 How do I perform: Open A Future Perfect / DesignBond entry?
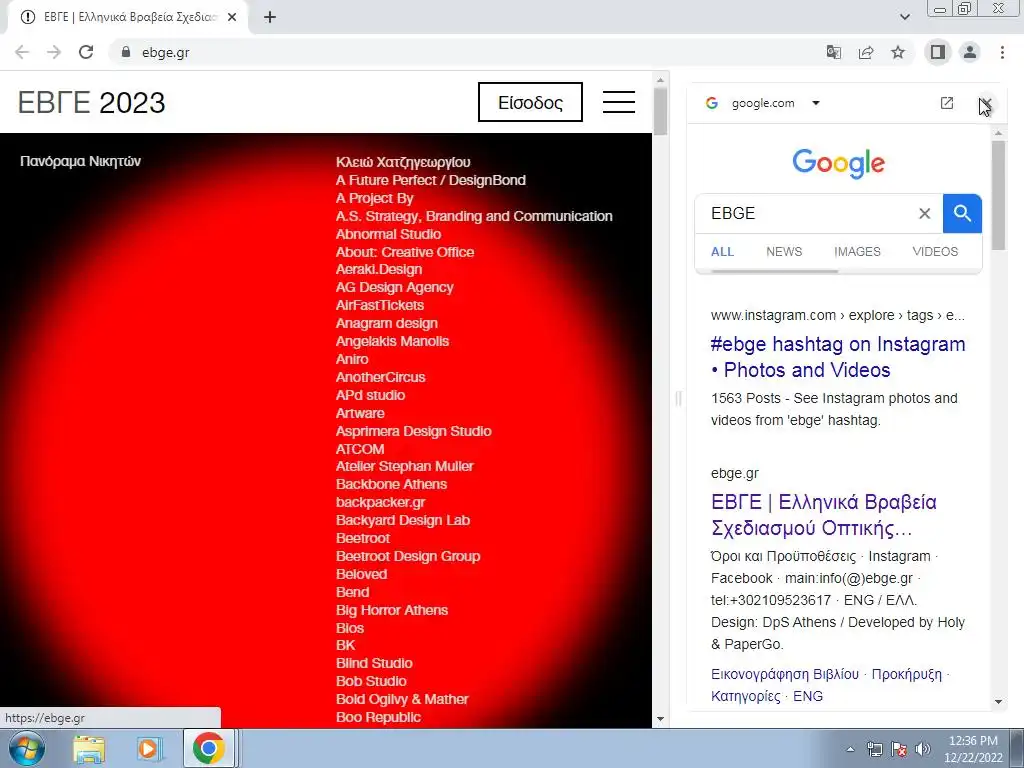[430, 180]
